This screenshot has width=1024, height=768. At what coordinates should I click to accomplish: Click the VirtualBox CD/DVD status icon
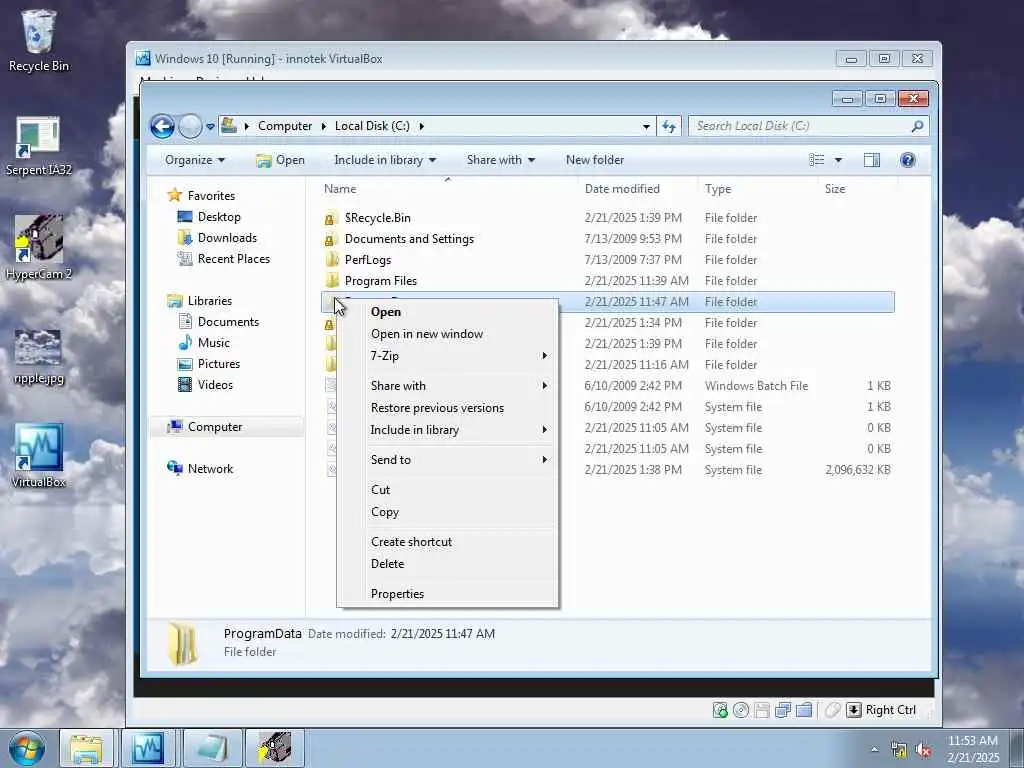tap(741, 710)
